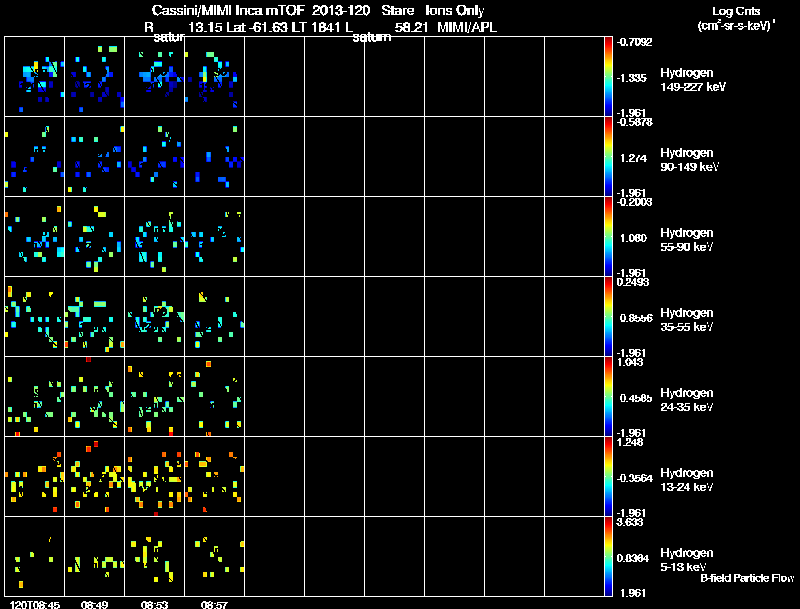Click the '-0.7092' color scale value
Viewport: 800px width, 609px height.
(634, 42)
